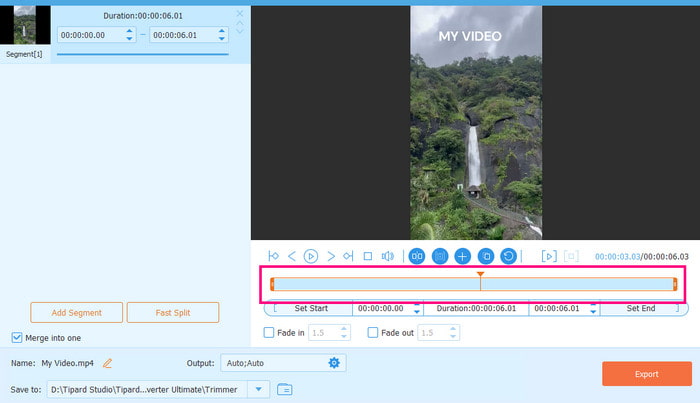Enable the Fade out checkbox
This screenshot has width=700, height=403.
click(x=373, y=332)
